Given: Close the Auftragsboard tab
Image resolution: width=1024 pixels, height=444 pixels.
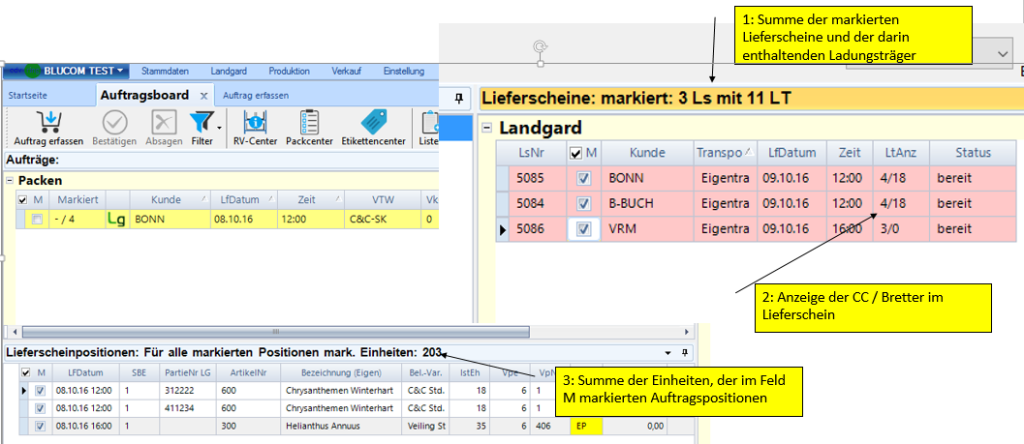Looking at the screenshot, I should tap(203, 95).
